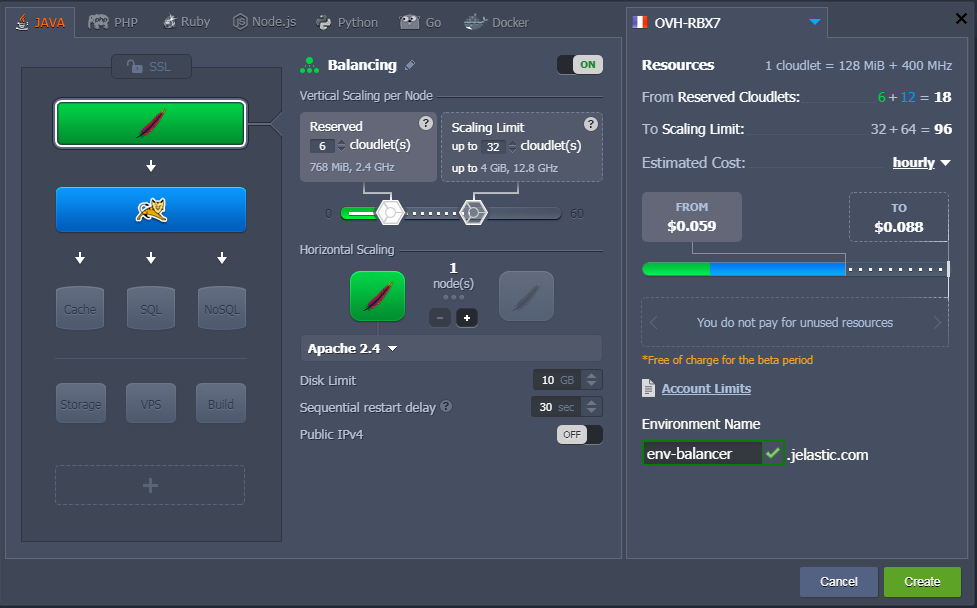This screenshot has width=977, height=608.
Task: Add a Cache node
Action: tap(80, 308)
